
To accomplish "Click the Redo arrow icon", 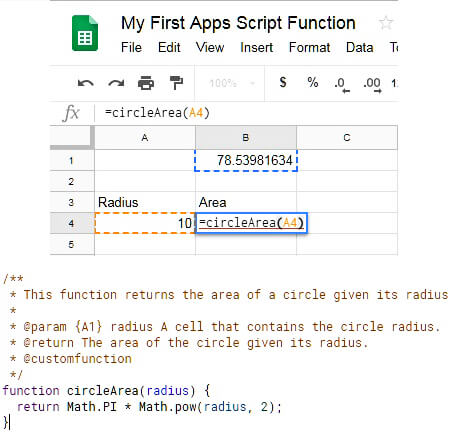I will 116,83.
